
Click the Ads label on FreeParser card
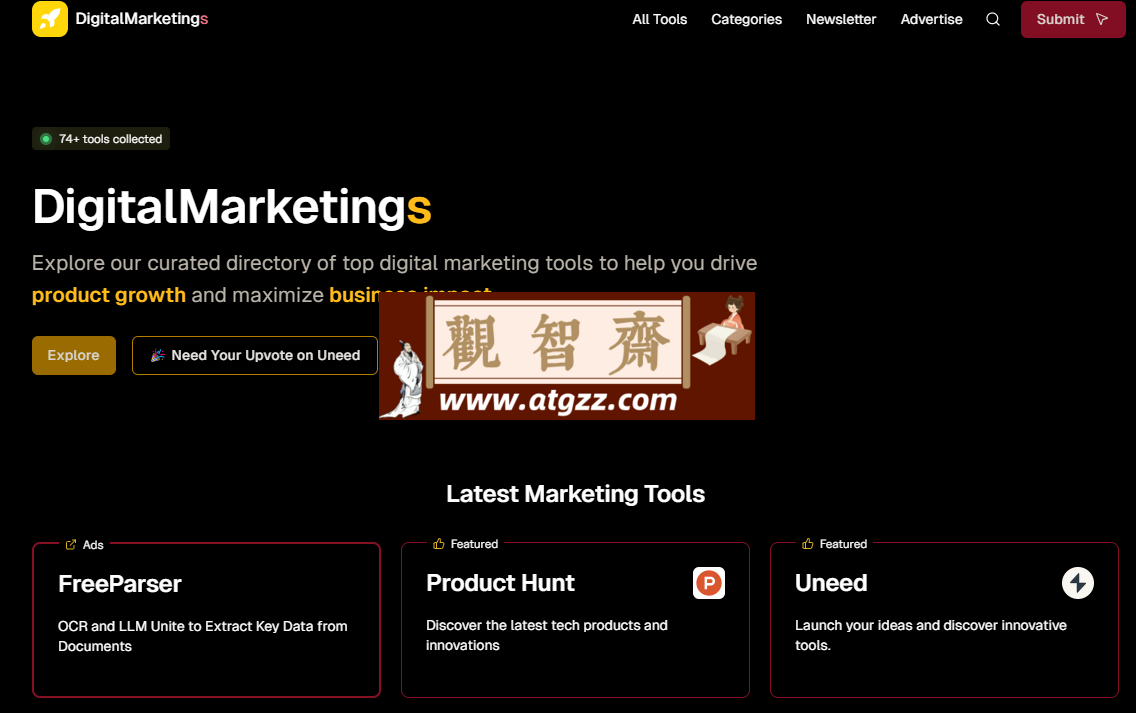(x=93, y=545)
